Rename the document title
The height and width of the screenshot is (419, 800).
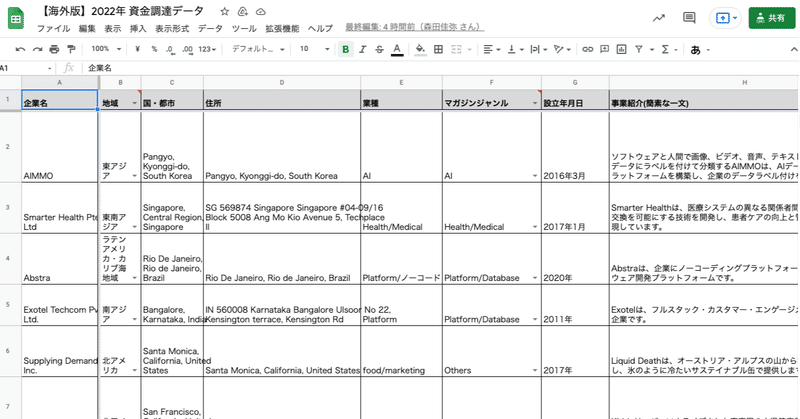point(123,11)
